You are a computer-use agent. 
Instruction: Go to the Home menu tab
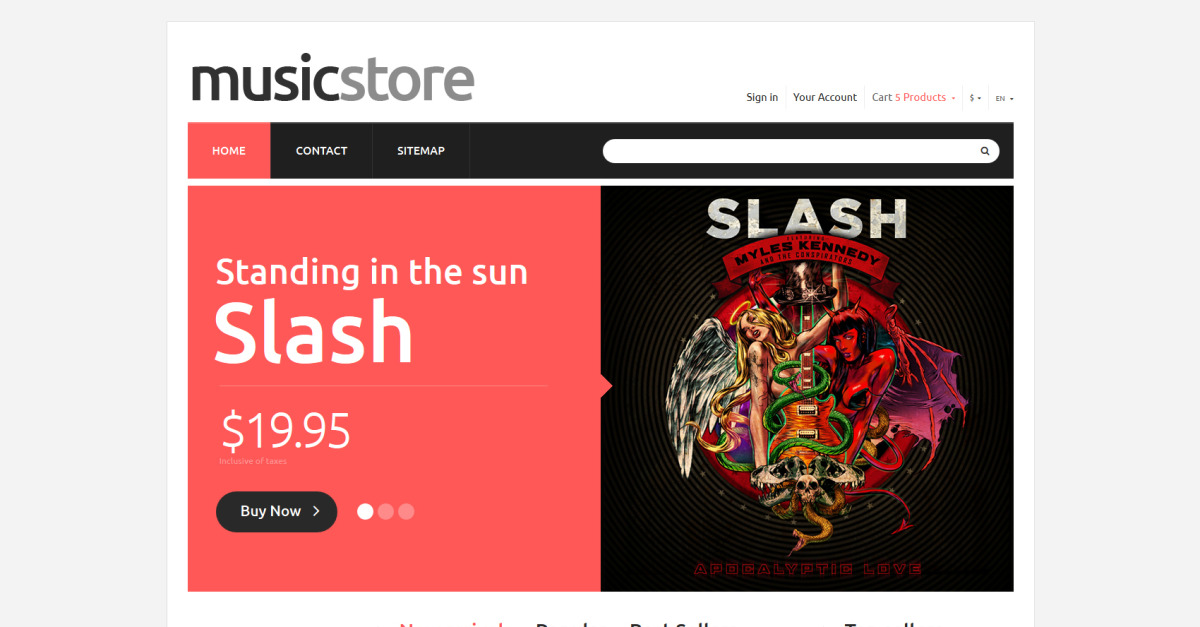pyautogui.click(x=229, y=151)
